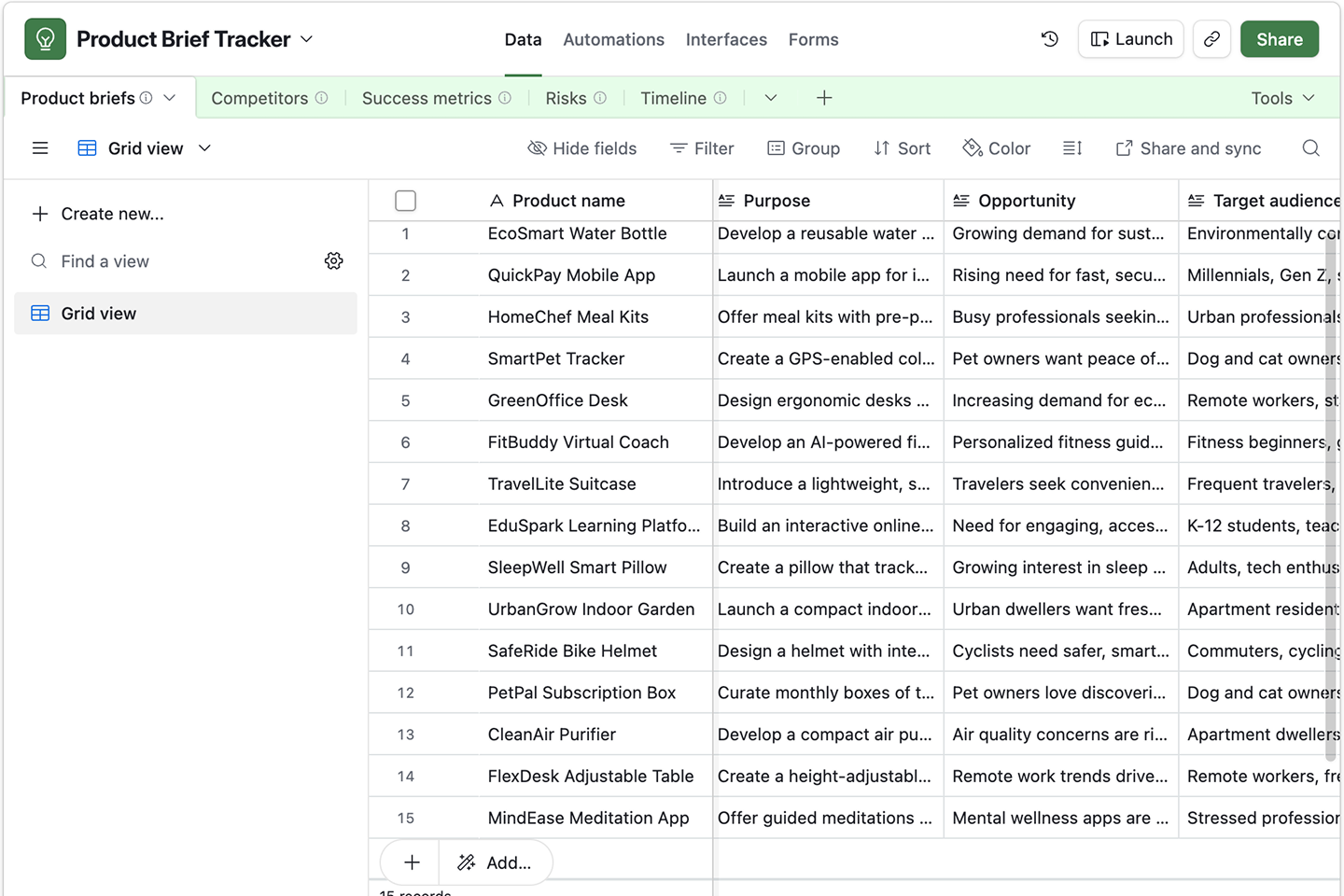Select the GreenOffice Desk cell
Viewport: 1344px width, 896px height.
point(595,400)
